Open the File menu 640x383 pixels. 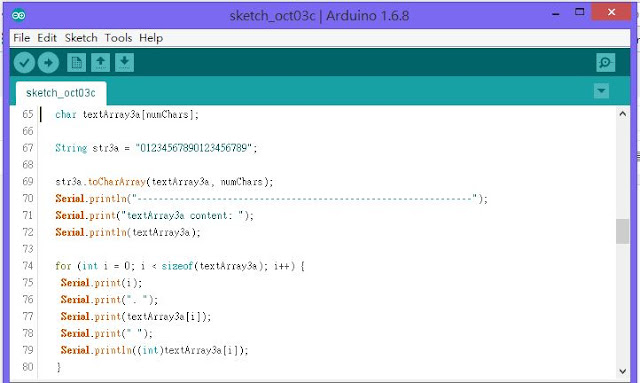pyautogui.click(x=22, y=38)
